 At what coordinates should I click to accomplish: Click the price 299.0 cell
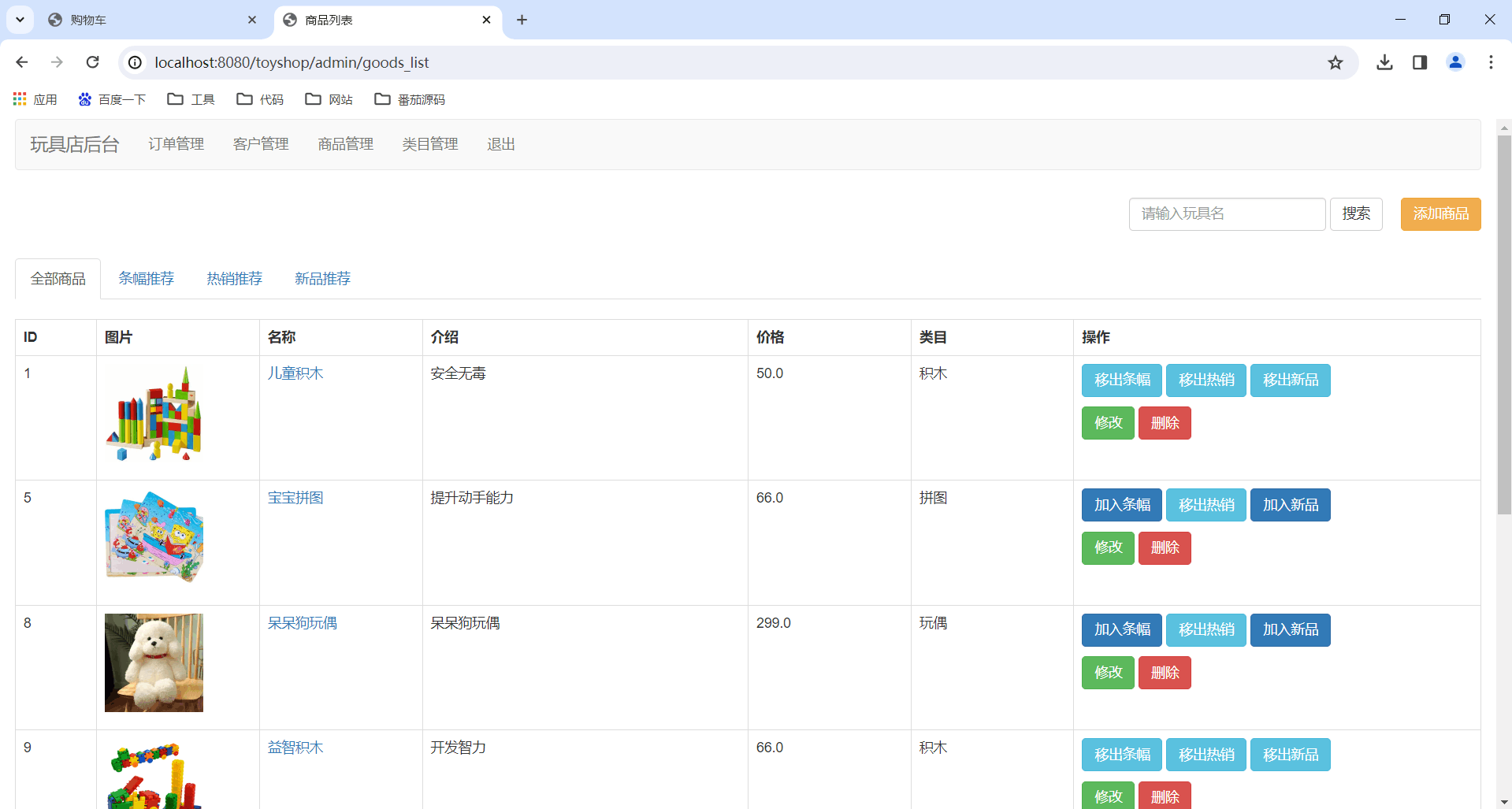pyautogui.click(x=829, y=667)
